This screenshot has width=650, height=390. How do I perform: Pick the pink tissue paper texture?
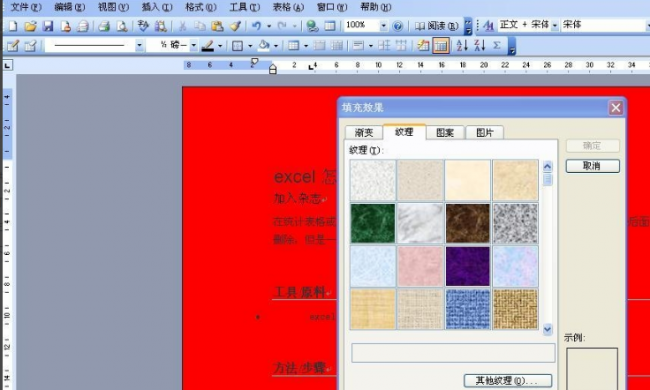click(420, 266)
